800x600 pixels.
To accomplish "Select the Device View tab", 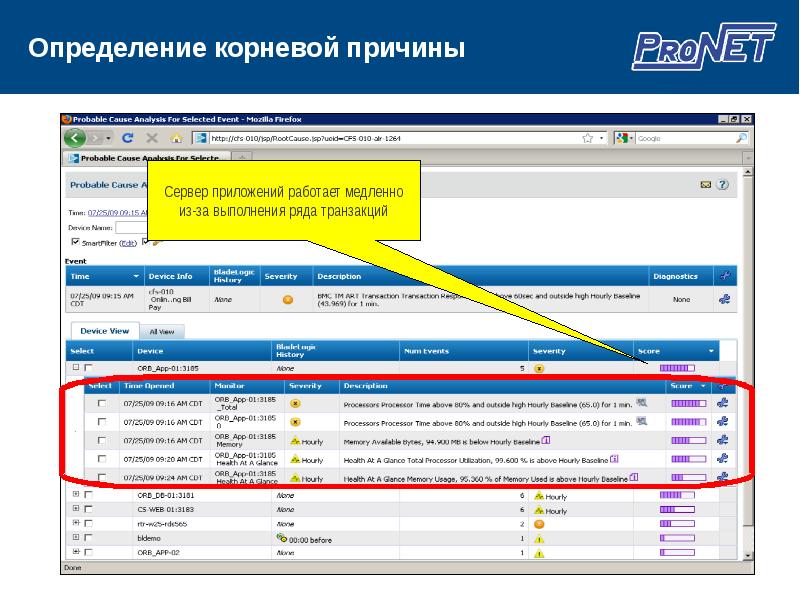I will coord(104,331).
